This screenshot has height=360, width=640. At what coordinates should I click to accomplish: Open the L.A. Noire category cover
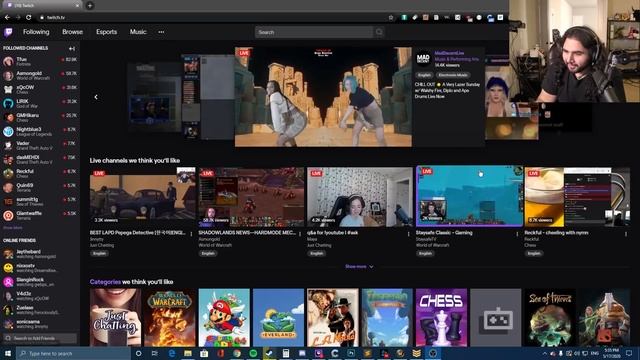tap(333, 318)
